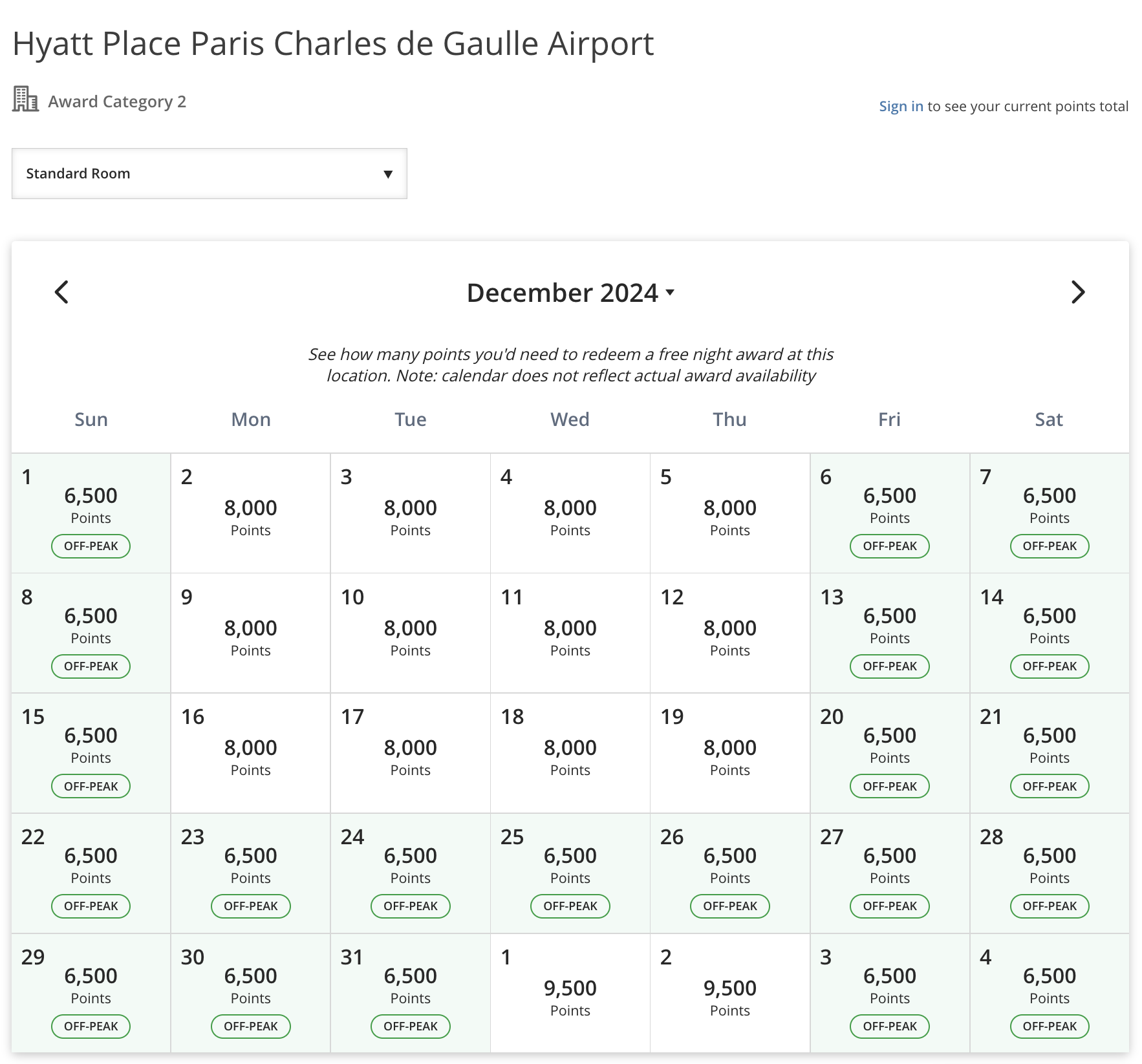Select December 12 calendar cell
This screenshot has height=1064, width=1142.
pyautogui.click(x=730, y=633)
